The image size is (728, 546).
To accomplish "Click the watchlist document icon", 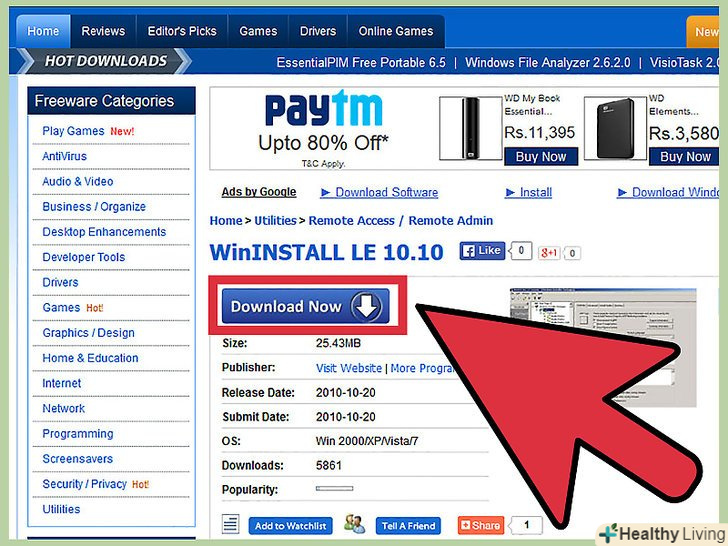I will [231, 525].
